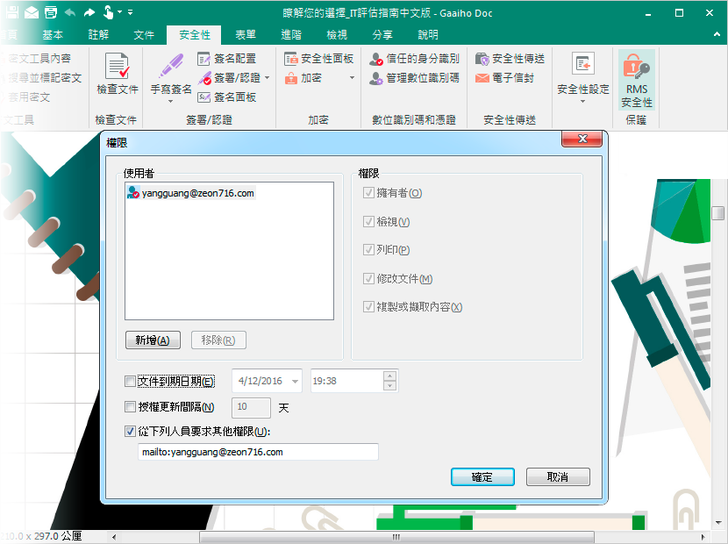Screen dimensions: 728x544
Task: Click the RMS 安全性 button
Action: pyautogui.click(x=637, y=80)
